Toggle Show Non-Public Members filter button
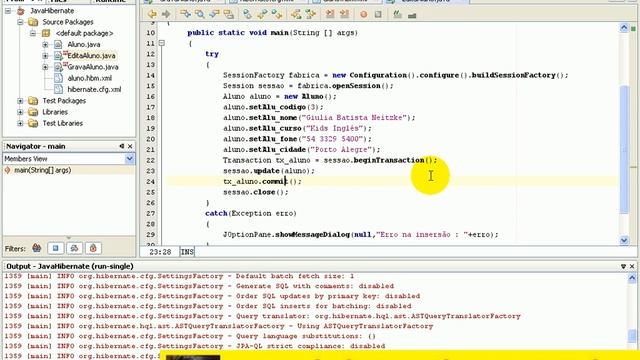Viewport: 640px width, 360px height. pyautogui.click(x=93, y=248)
